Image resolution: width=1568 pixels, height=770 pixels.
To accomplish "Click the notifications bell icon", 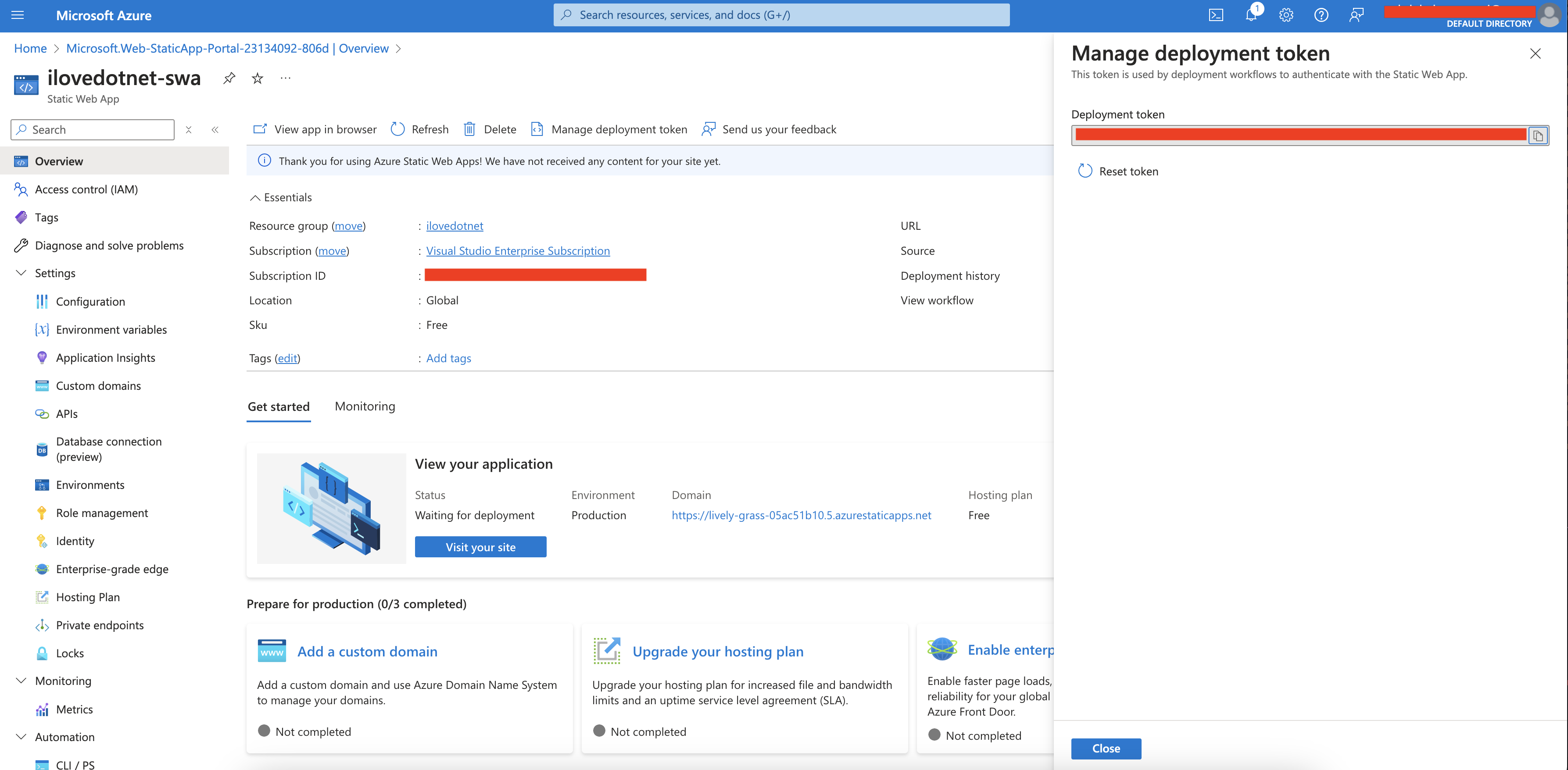I will (1250, 14).
